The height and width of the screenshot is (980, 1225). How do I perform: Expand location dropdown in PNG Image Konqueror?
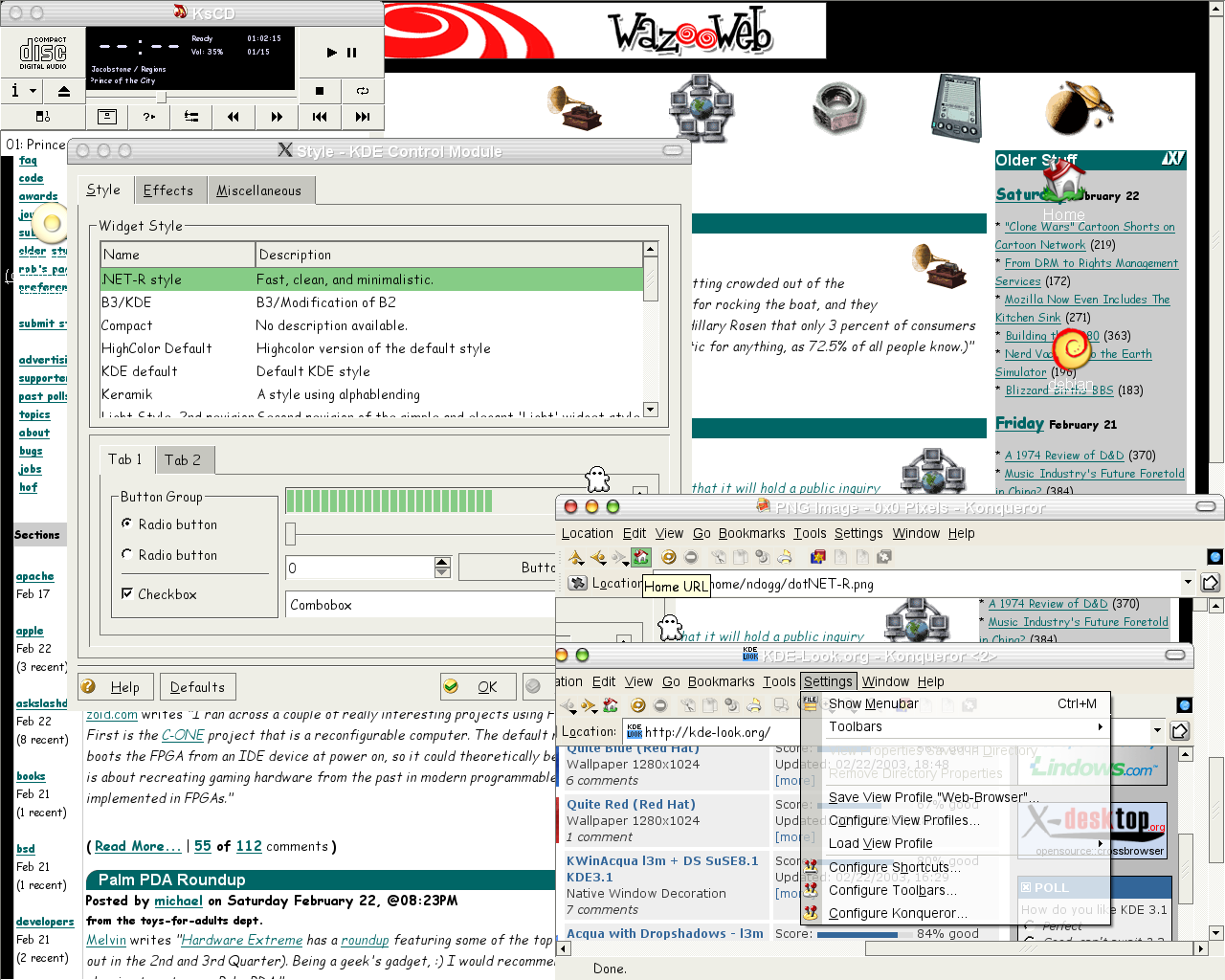tap(1188, 582)
